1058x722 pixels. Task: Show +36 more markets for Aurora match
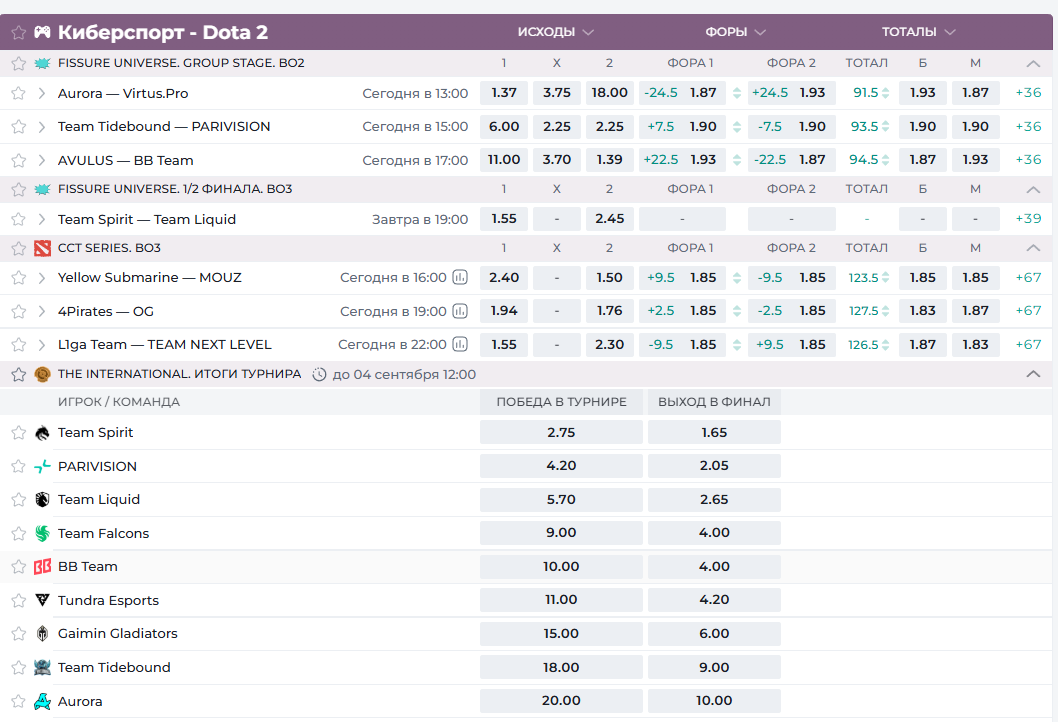tap(1028, 92)
